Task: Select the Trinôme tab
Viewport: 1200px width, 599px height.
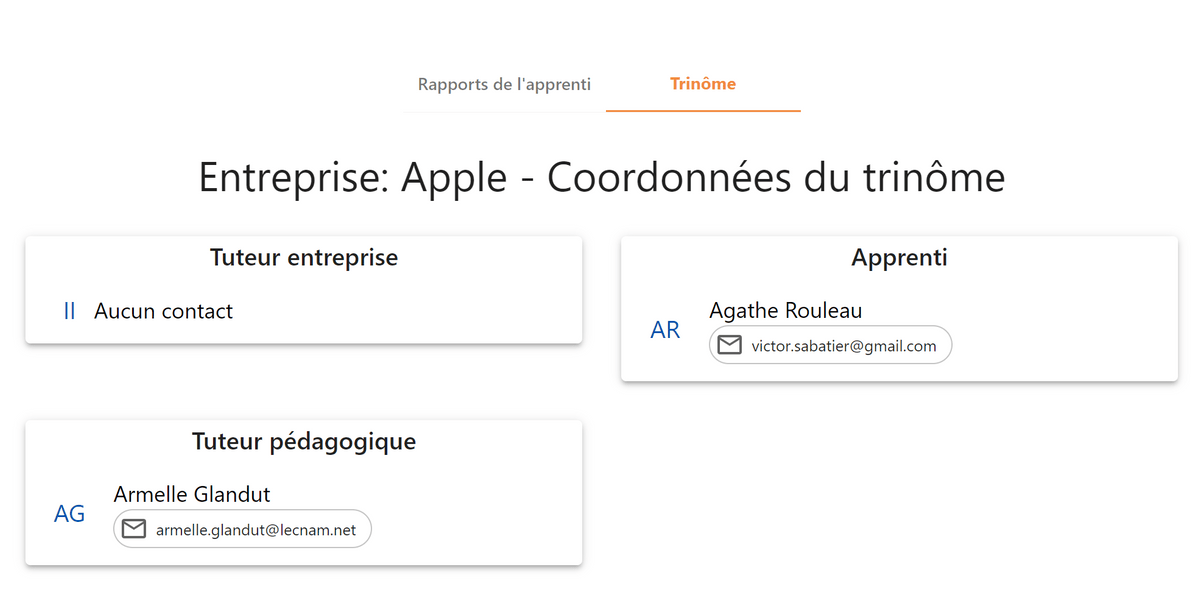Action: 703,84
